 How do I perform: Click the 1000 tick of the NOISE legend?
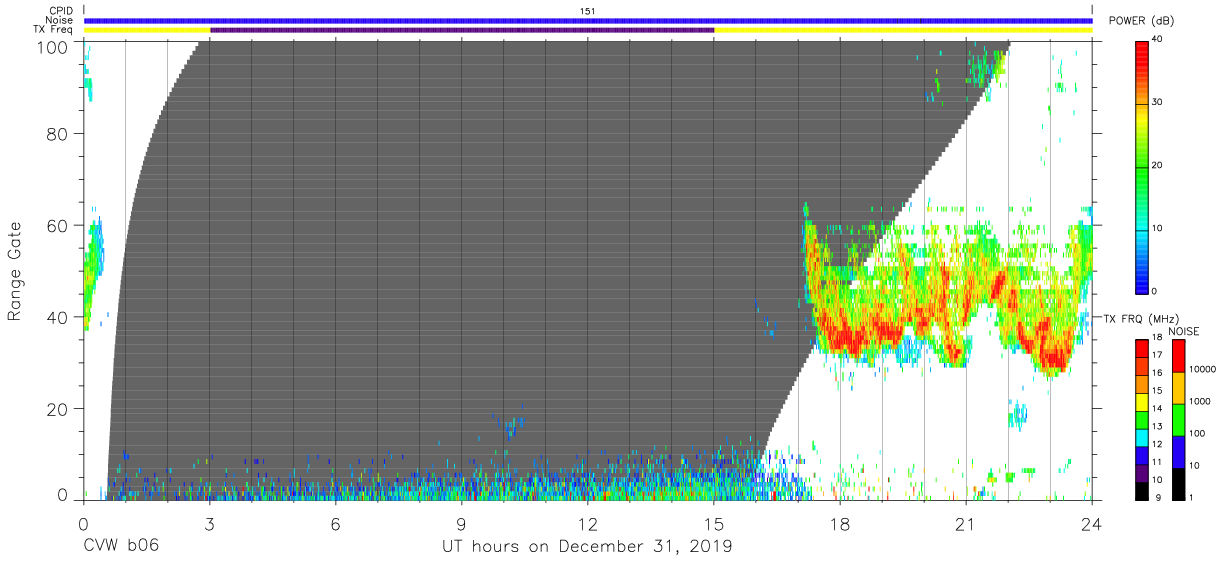tap(1201, 401)
